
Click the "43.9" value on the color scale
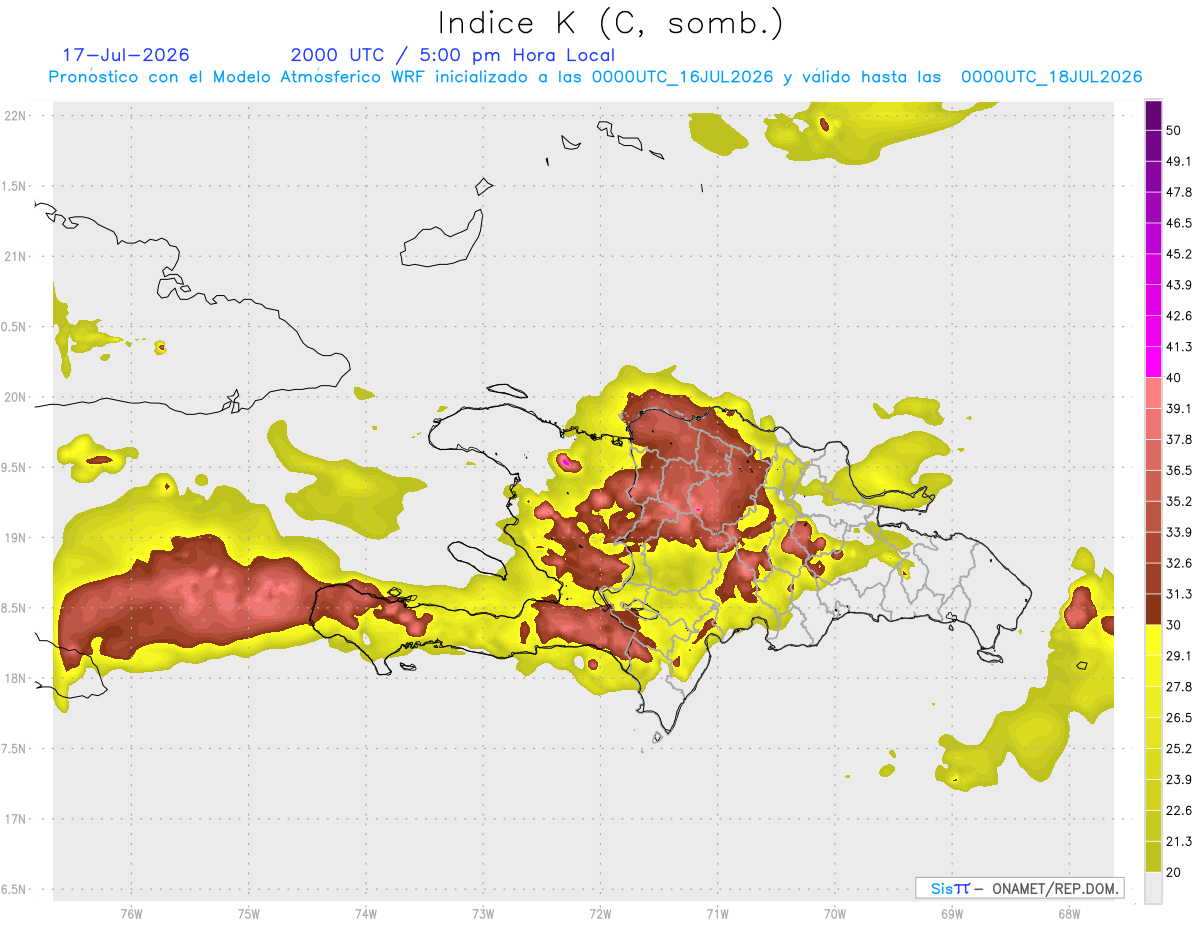1178,285
